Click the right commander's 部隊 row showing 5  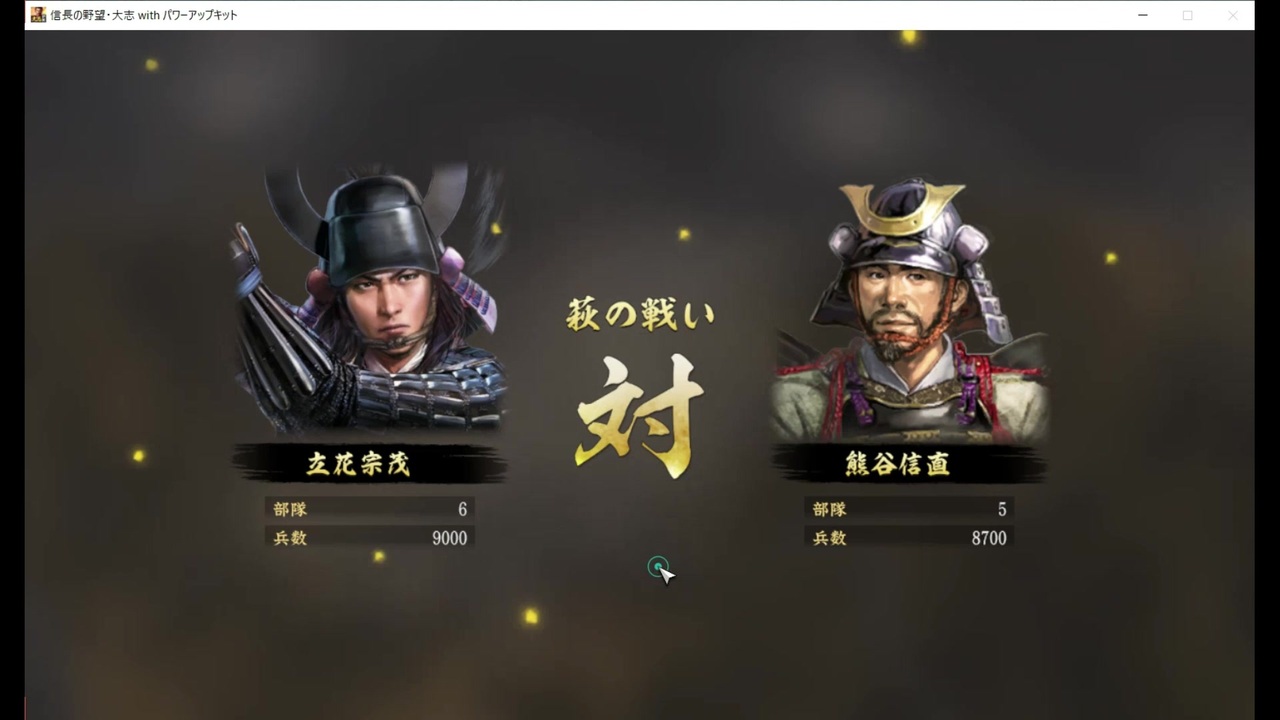pyautogui.click(x=908, y=509)
